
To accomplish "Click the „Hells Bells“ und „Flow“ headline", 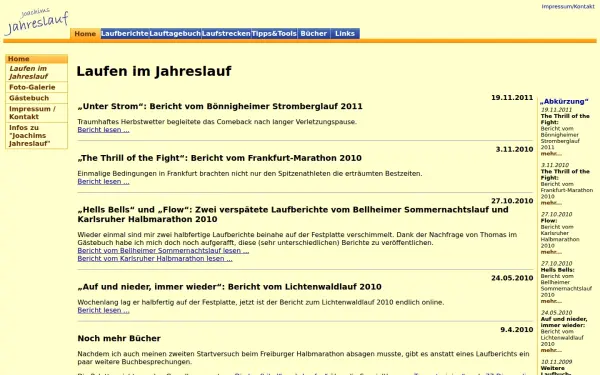I will pyautogui.click(x=293, y=214).
